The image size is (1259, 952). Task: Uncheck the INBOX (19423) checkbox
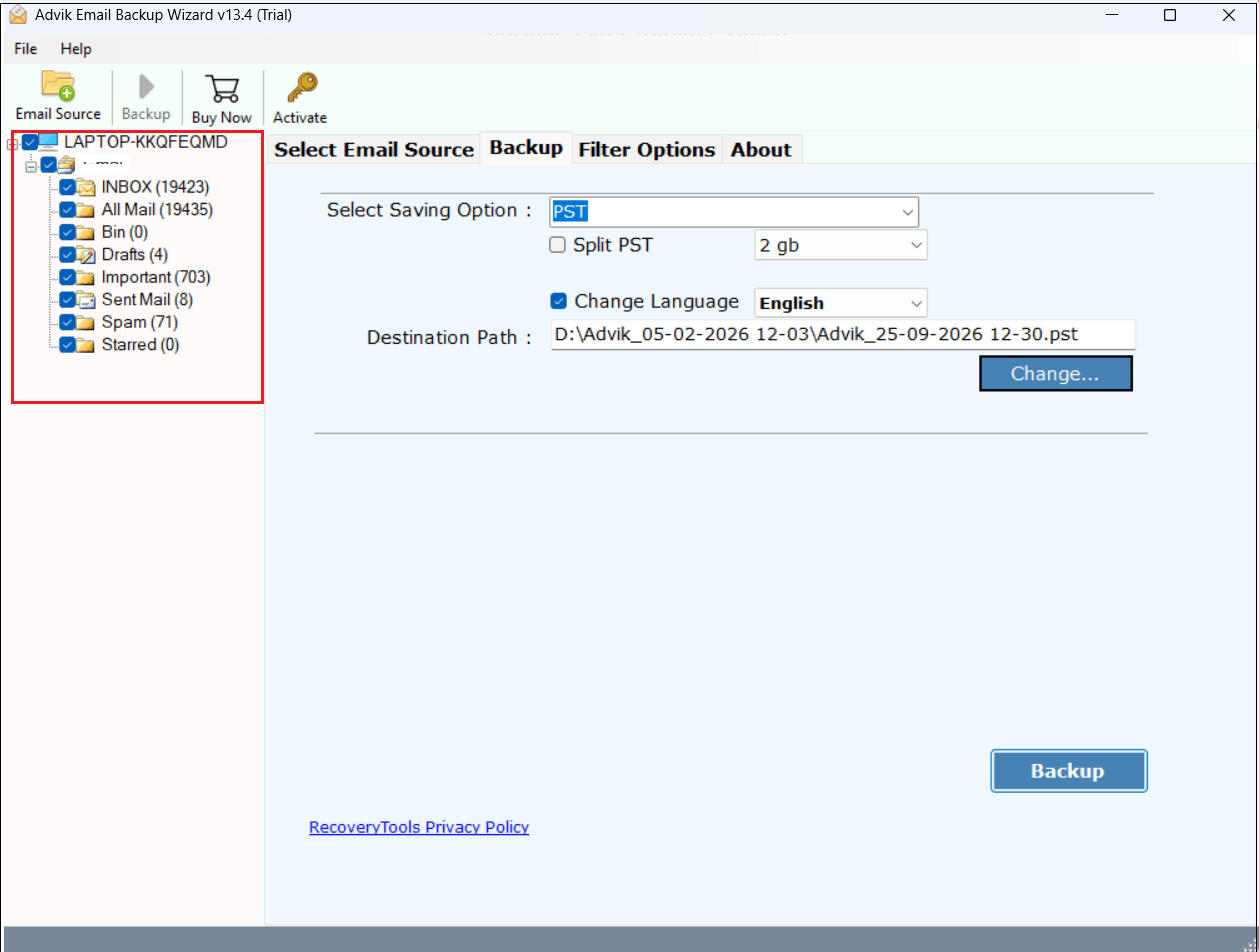(67, 187)
